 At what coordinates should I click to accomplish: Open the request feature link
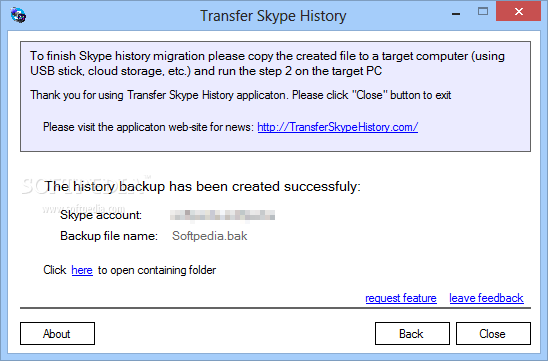tap(401, 298)
